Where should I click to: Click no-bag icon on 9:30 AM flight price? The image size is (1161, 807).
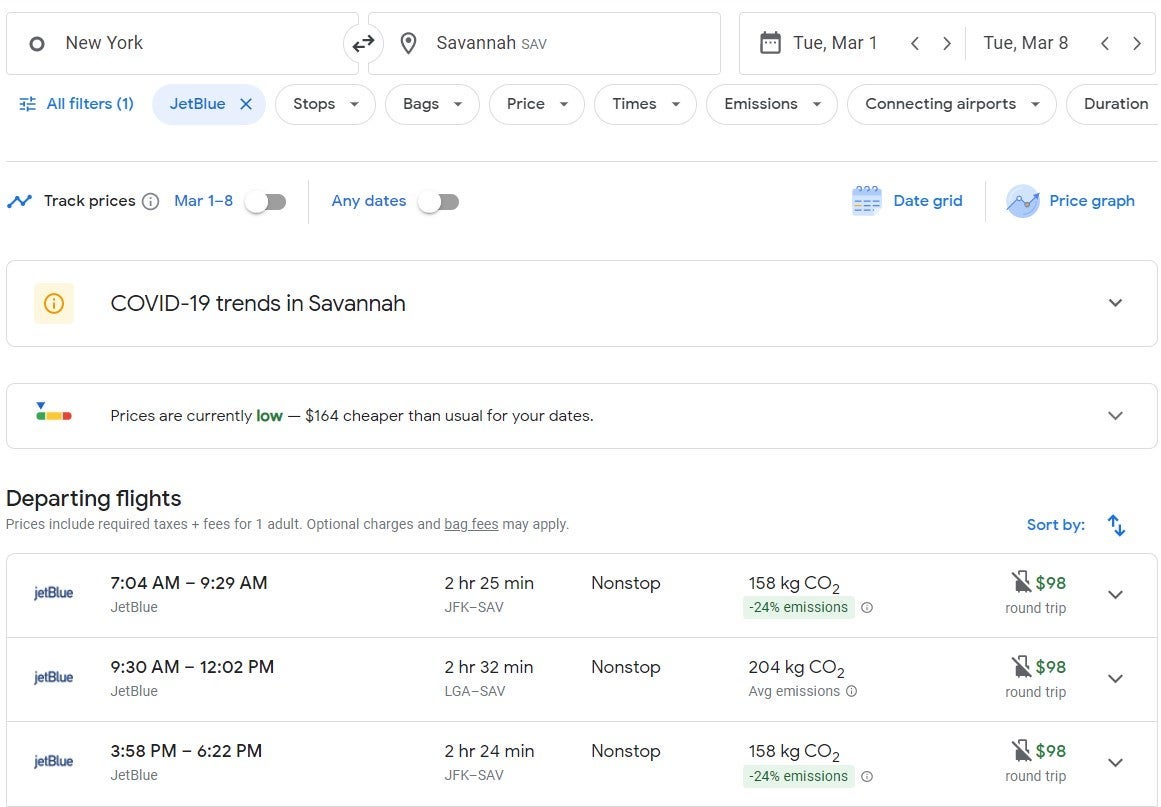click(1021, 666)
